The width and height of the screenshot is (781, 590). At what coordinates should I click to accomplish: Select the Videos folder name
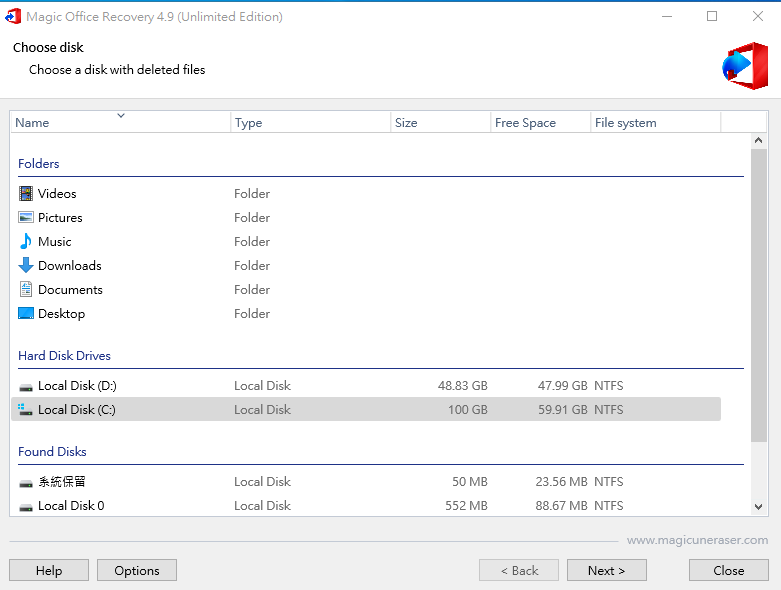coord(57,193)
